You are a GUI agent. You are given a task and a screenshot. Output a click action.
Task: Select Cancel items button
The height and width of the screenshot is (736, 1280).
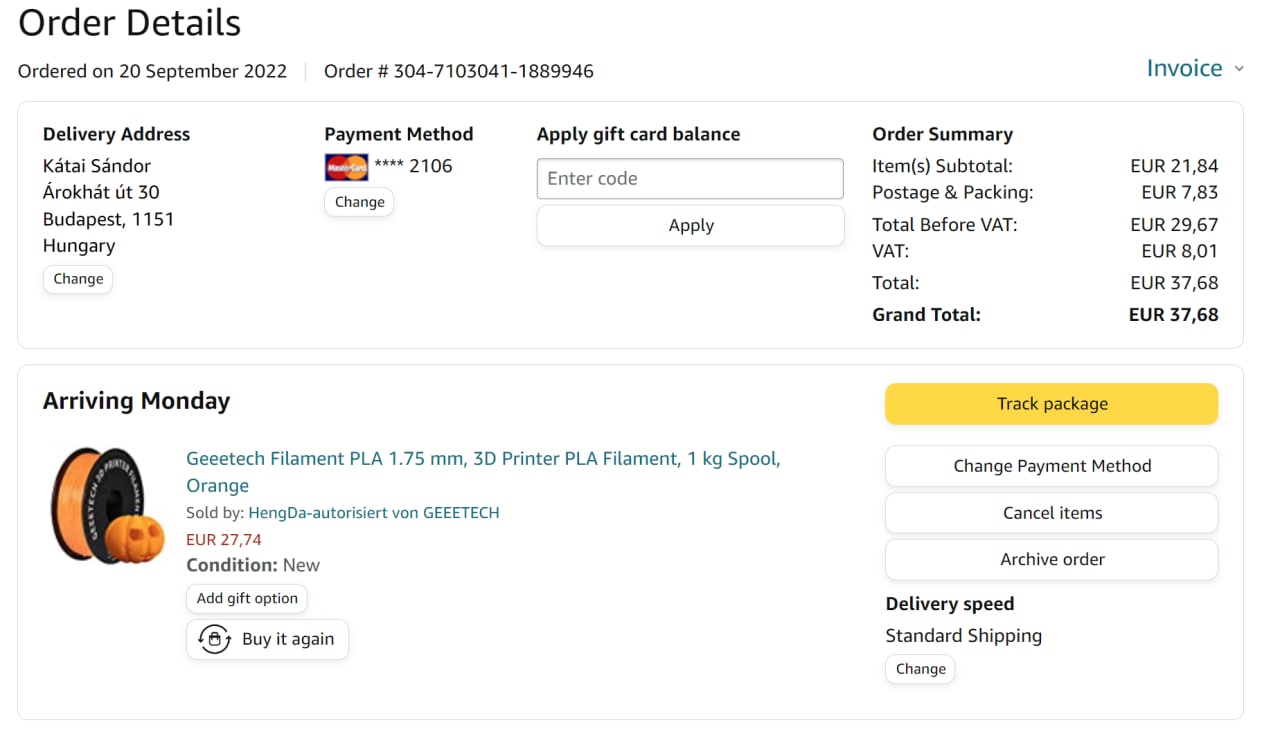tap(1051, 513)
